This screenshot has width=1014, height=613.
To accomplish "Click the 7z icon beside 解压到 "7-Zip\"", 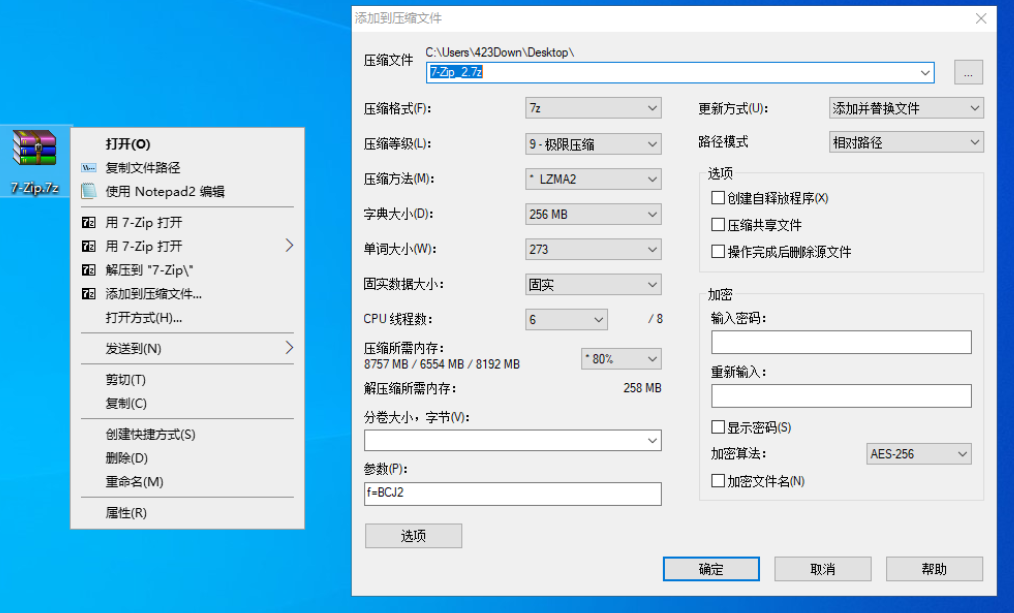I will (x=89, y=270).
